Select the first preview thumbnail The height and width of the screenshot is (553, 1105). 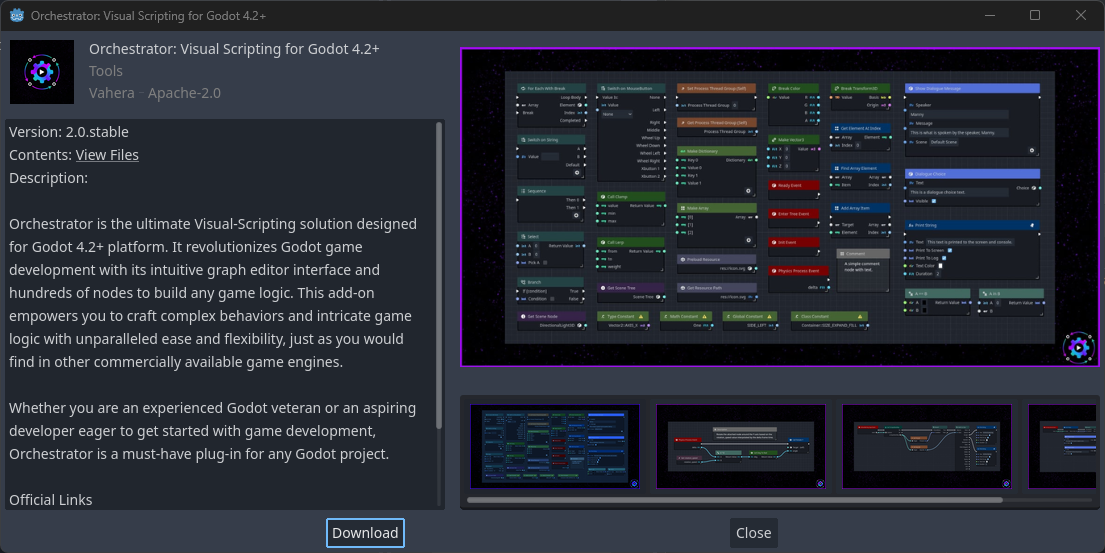(555, 447)
